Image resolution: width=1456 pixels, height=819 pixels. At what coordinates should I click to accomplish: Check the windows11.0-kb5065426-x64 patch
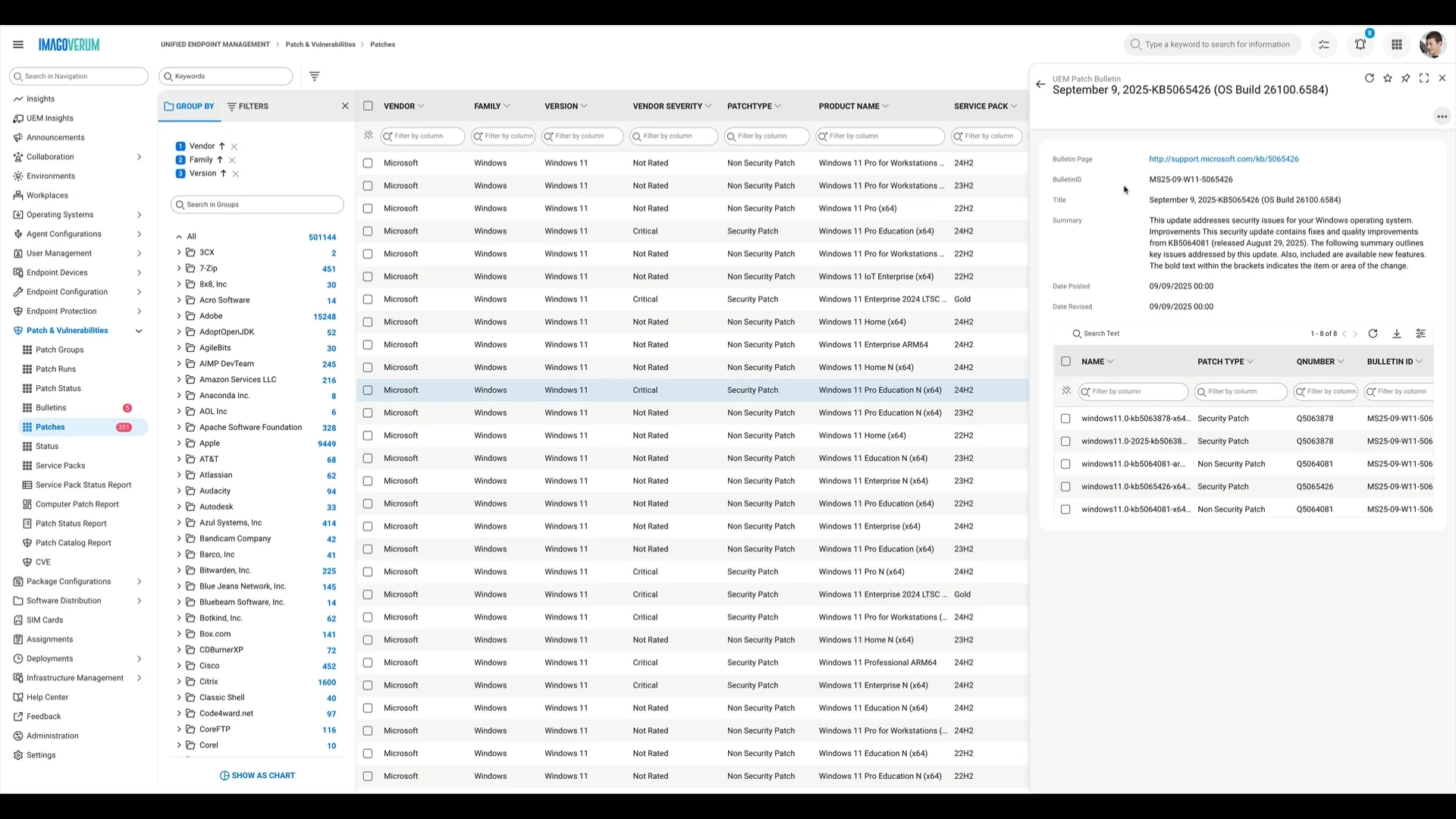click(1065, 487)
